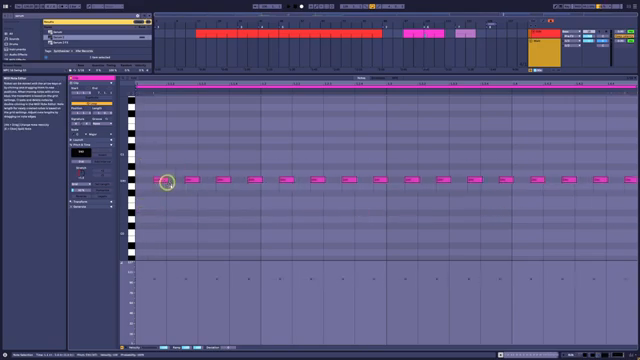The height and width of the screenshot is (360, 640).
Task: Select the magenta clip in arrangement
Action: click(424, 33)
